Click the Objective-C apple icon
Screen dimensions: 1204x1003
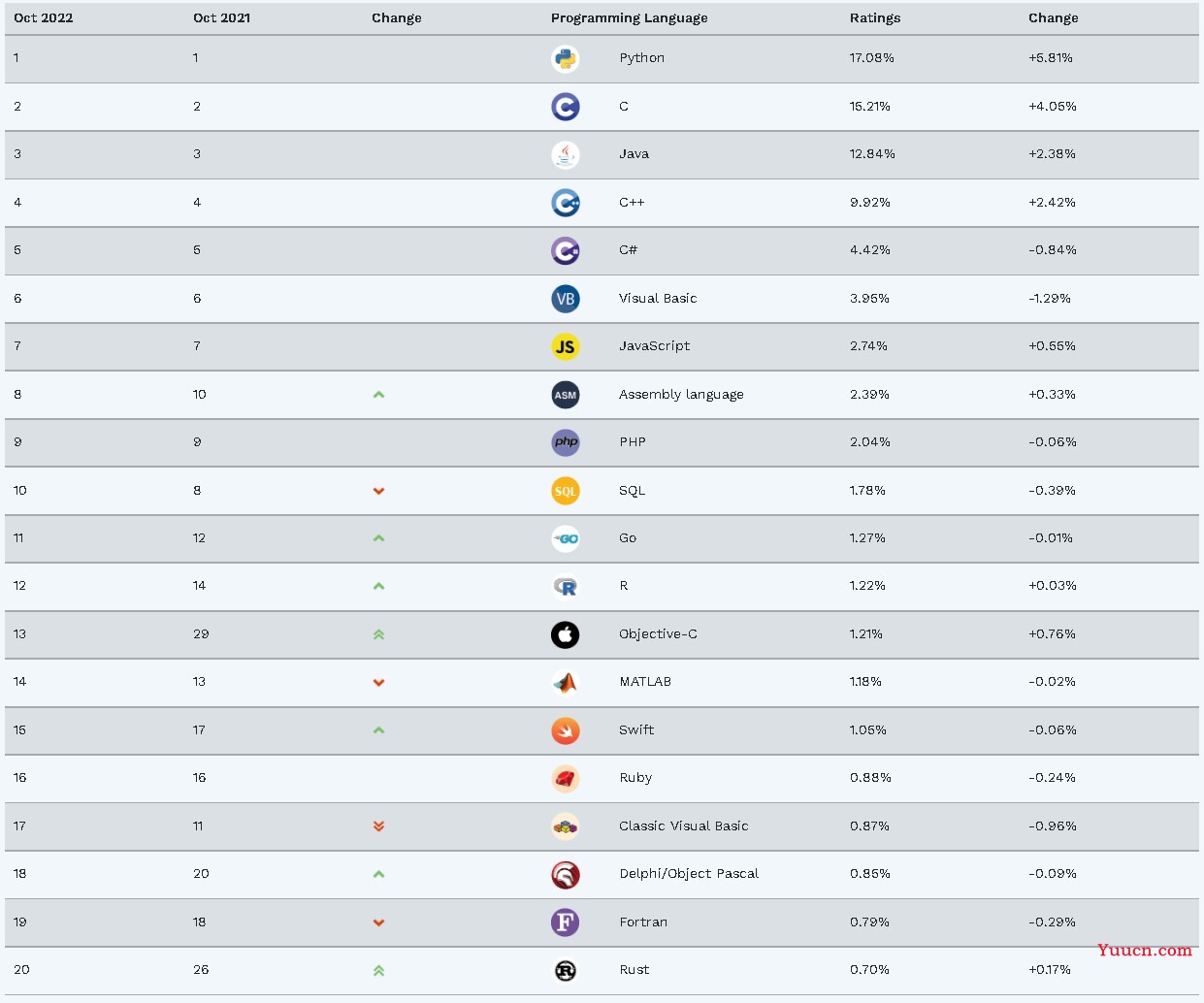point(566,634)
